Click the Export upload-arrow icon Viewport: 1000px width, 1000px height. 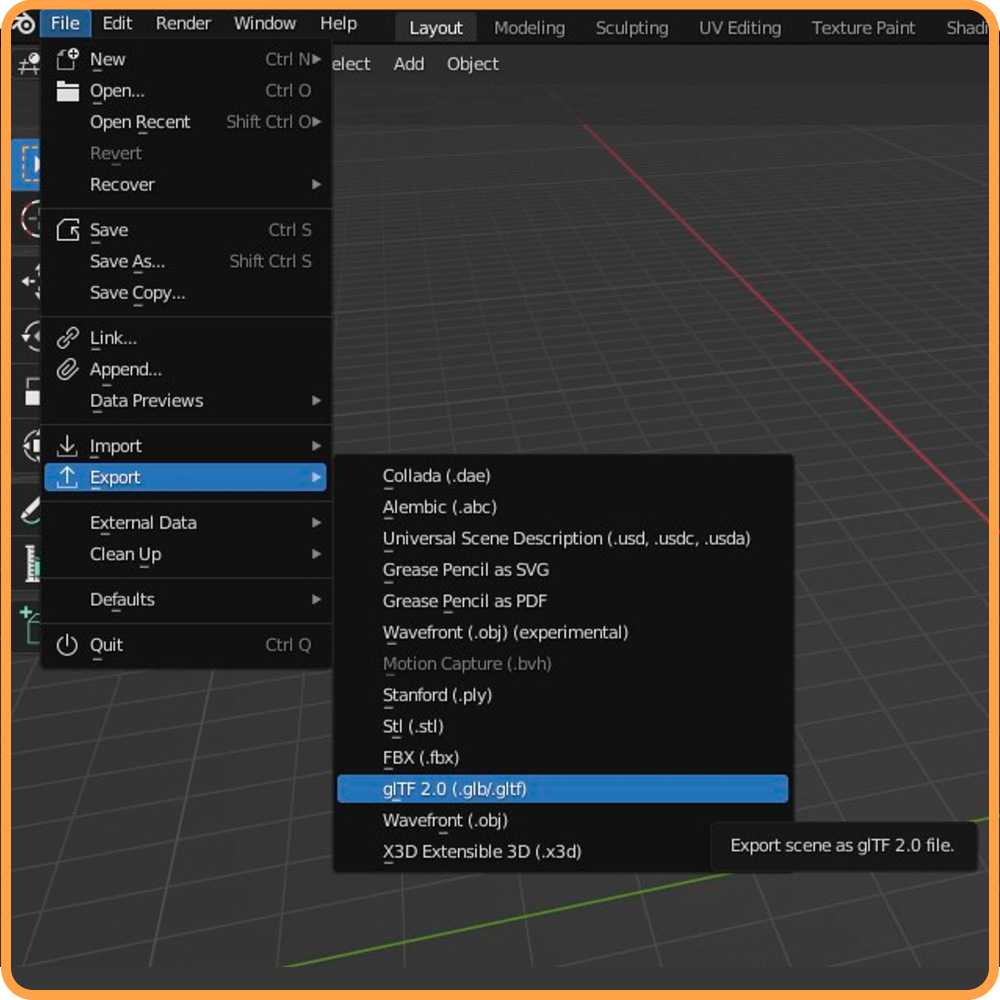(68, 477)
